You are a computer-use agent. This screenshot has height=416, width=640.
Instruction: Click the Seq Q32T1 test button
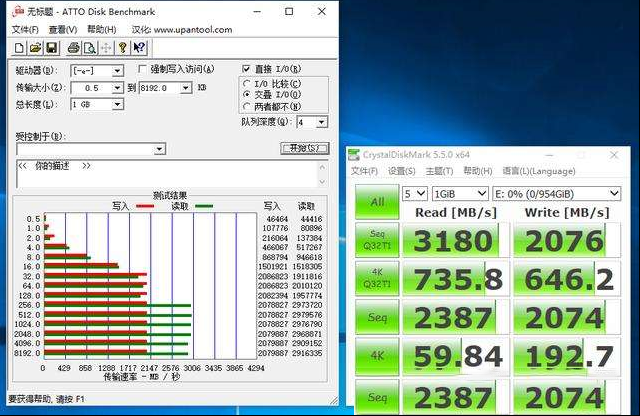coord(377,240)
